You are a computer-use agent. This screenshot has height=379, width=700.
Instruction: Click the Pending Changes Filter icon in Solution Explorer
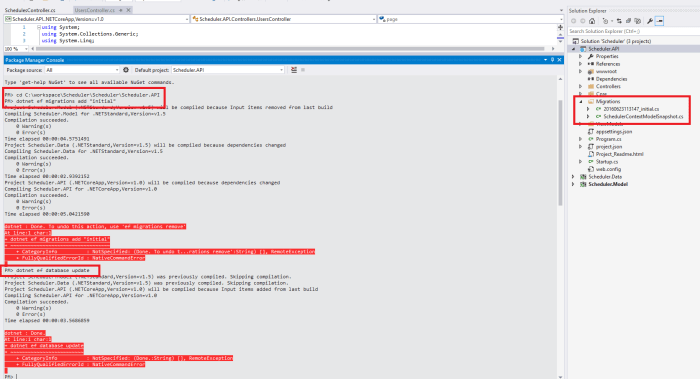[605, 21]
